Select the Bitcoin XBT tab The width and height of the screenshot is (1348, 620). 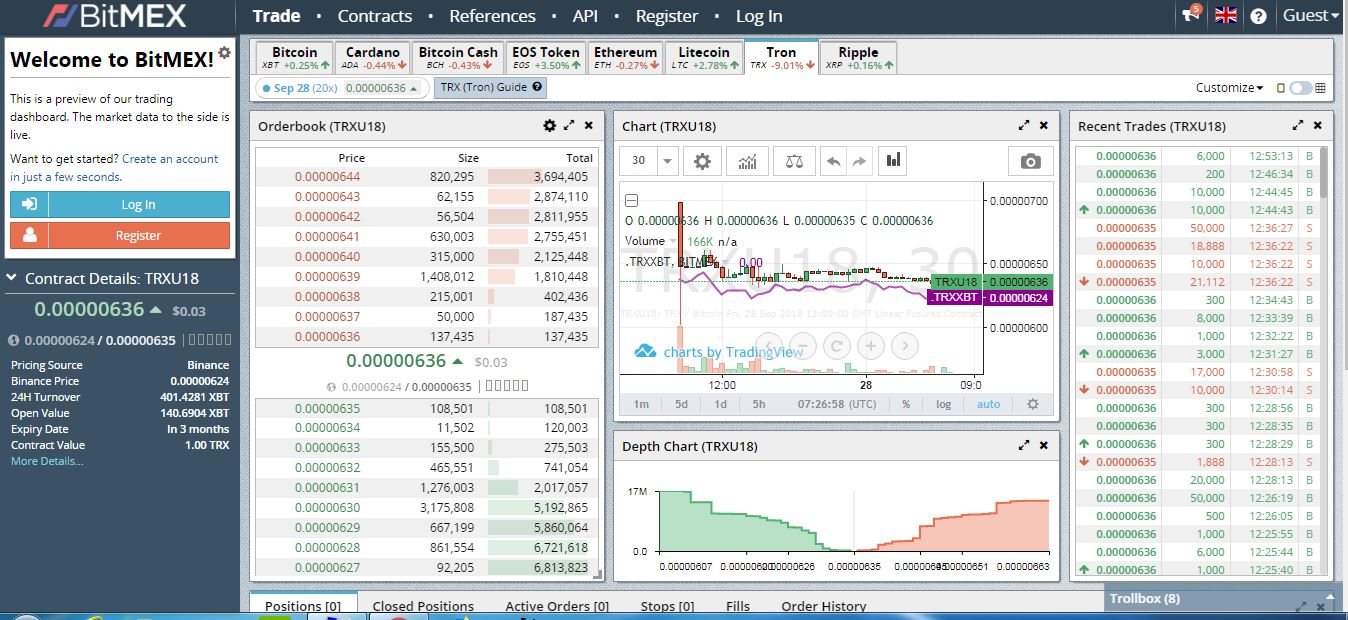click(x=294, y=58)
